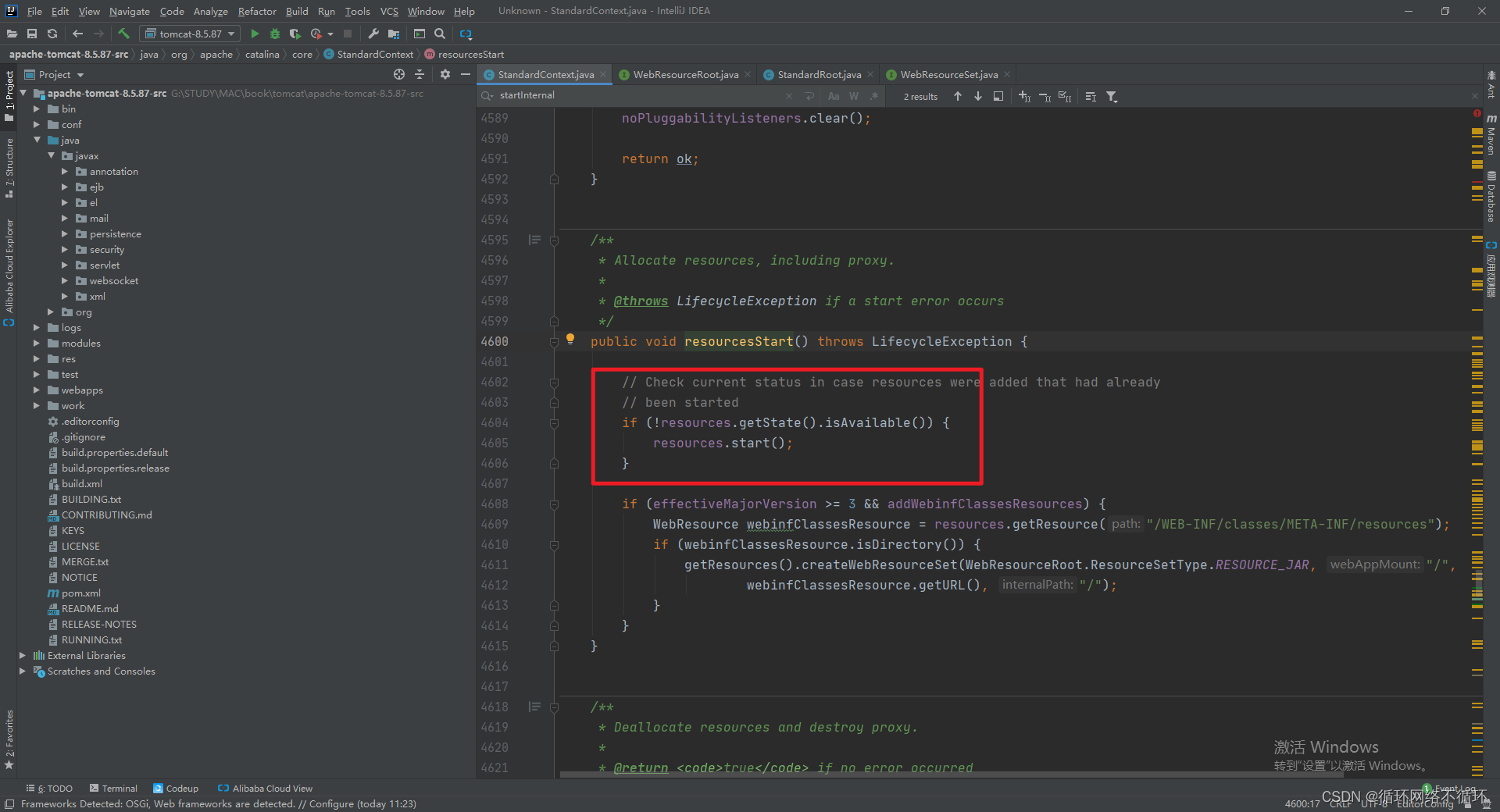This screenshot has height=812, width=1500.
Task: Enable Words matching in search bar
Action: pyautogui.click(x=853, y=96)
